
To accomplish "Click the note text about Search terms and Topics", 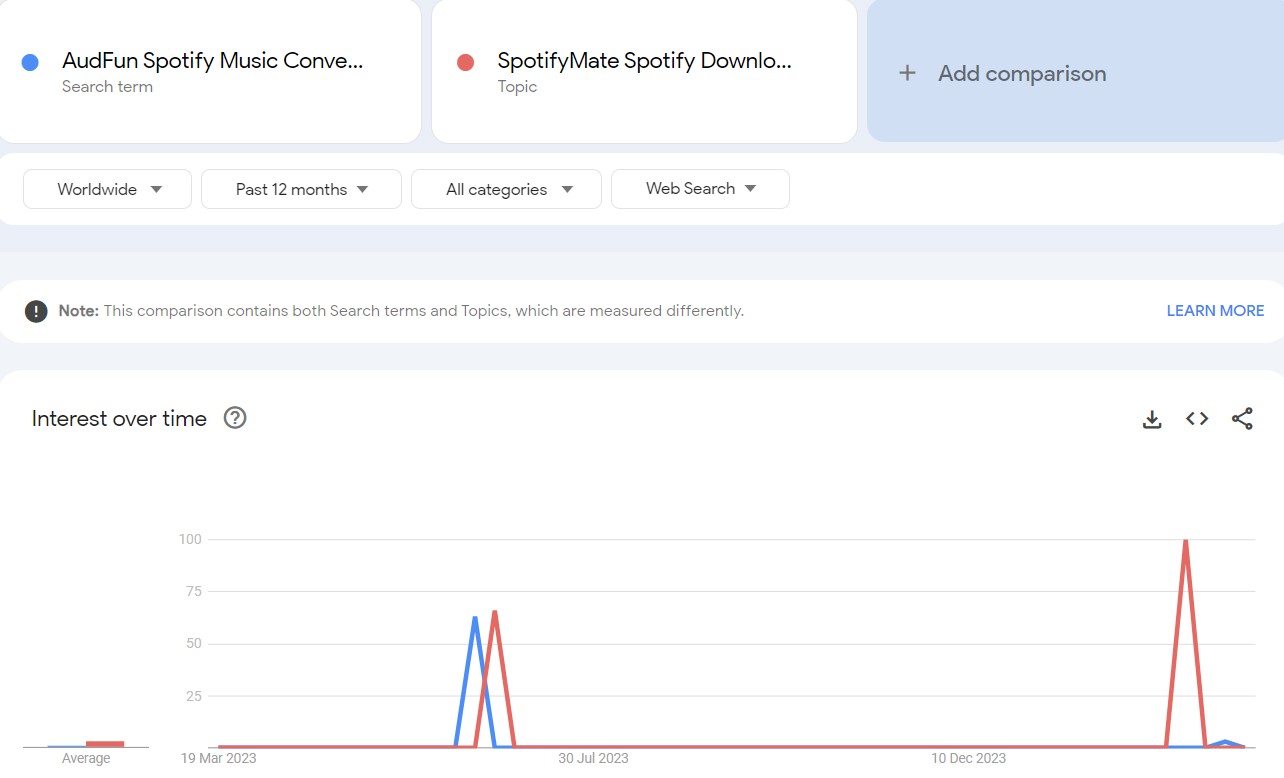I will 401,311.
